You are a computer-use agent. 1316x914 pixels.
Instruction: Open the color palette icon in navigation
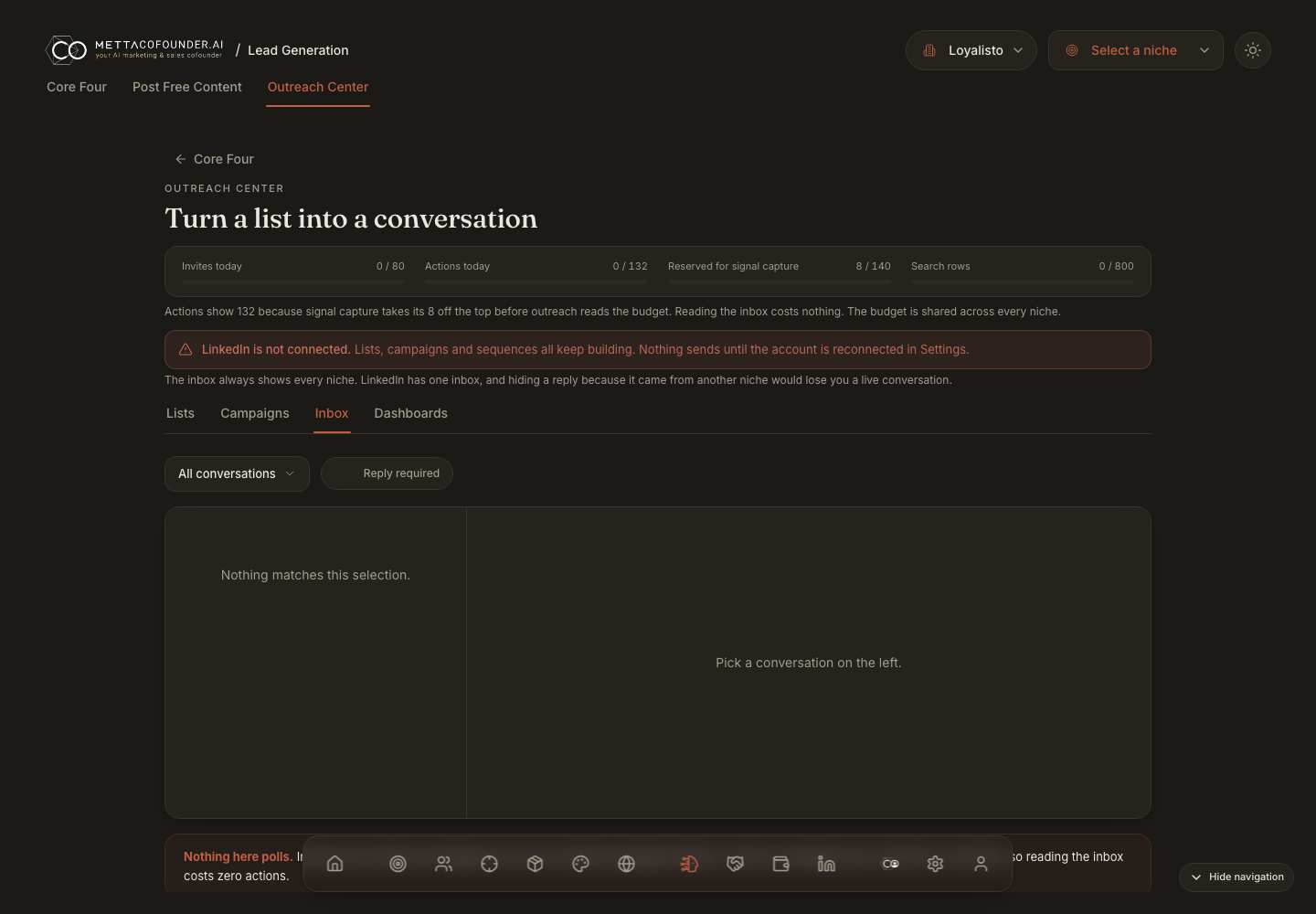pos(580,864)
